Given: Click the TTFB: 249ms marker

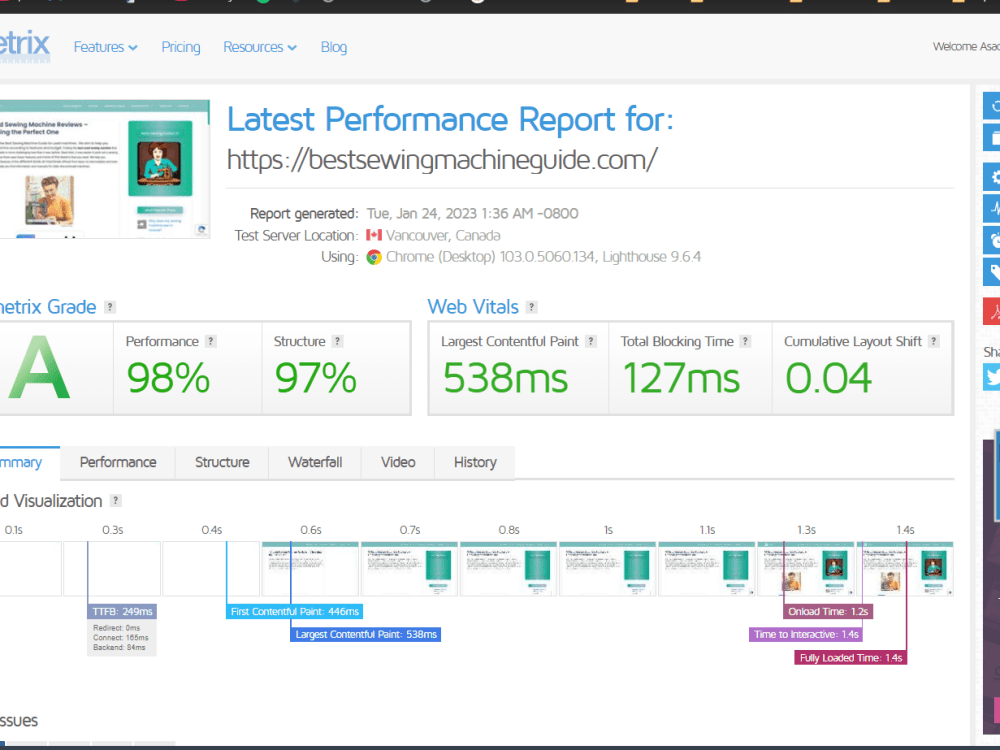Looking at the screenshot, I should click(122, 612).
